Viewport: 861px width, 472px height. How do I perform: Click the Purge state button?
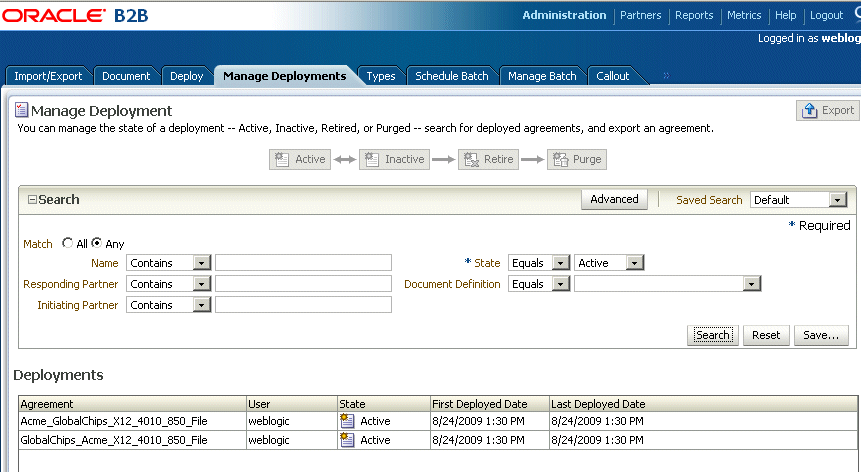click(x=577, y=159)
